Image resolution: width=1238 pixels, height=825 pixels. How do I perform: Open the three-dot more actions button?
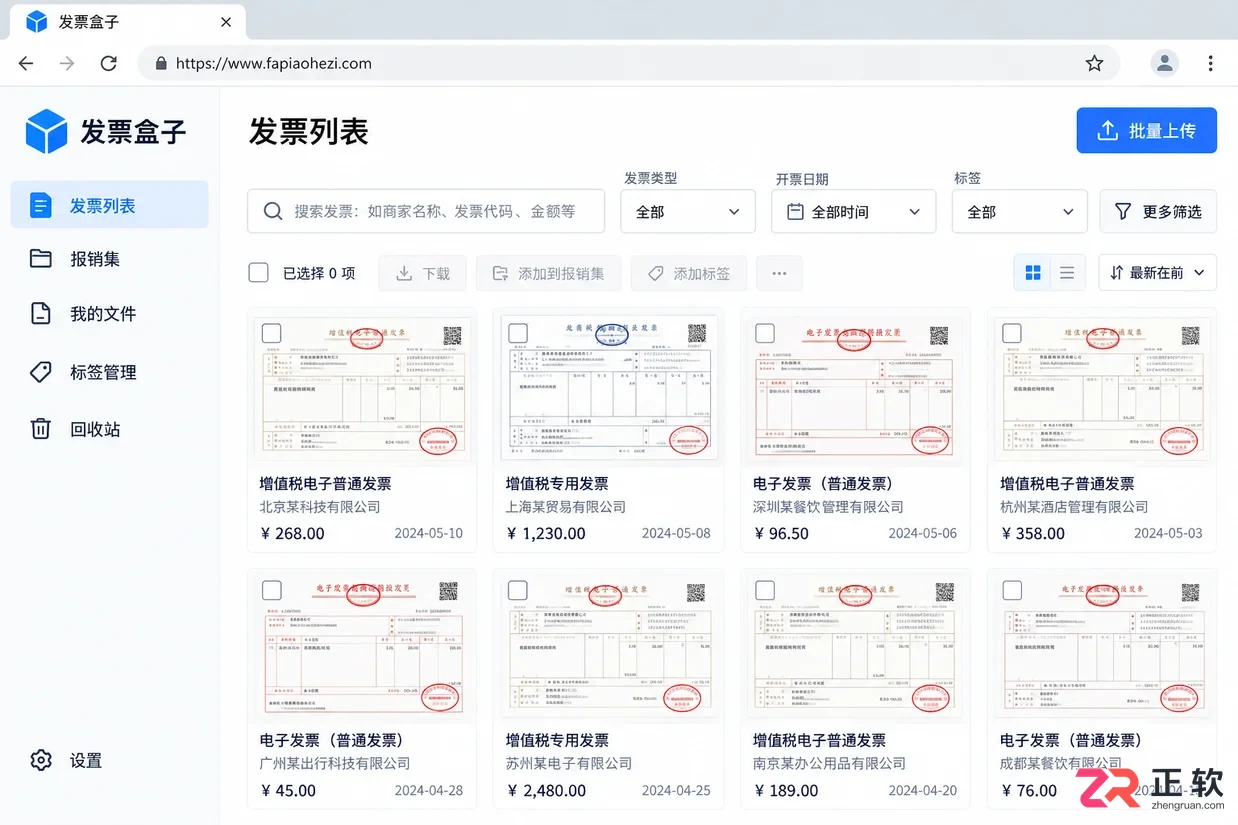[x=779, y=273]
